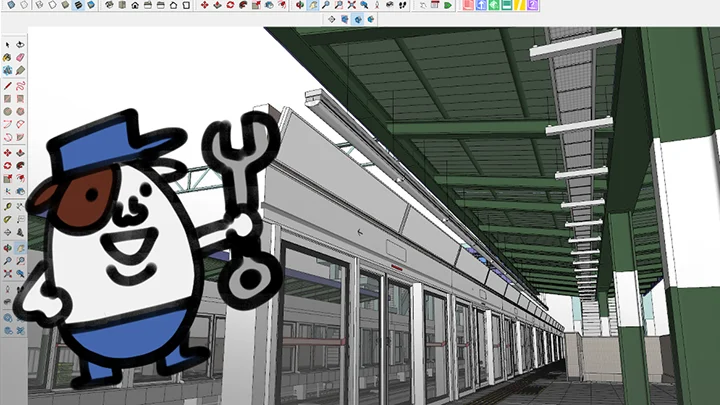Click the diamond icon in second toolbar row
Viewport: 720px width, 405px height.
tap(332, 19)
